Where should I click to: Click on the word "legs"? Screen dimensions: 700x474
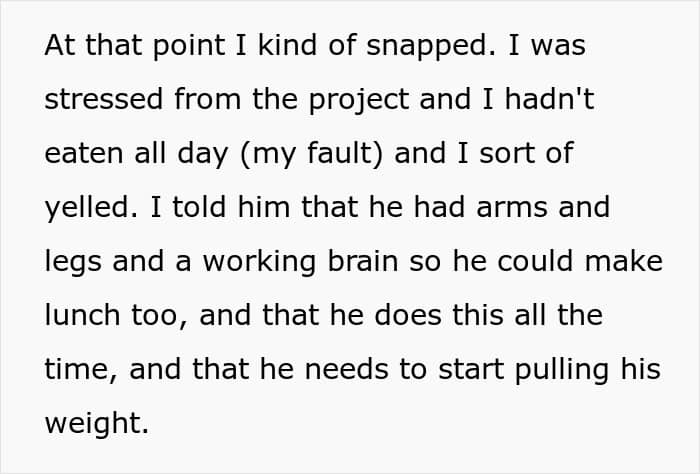click(73, 263)
